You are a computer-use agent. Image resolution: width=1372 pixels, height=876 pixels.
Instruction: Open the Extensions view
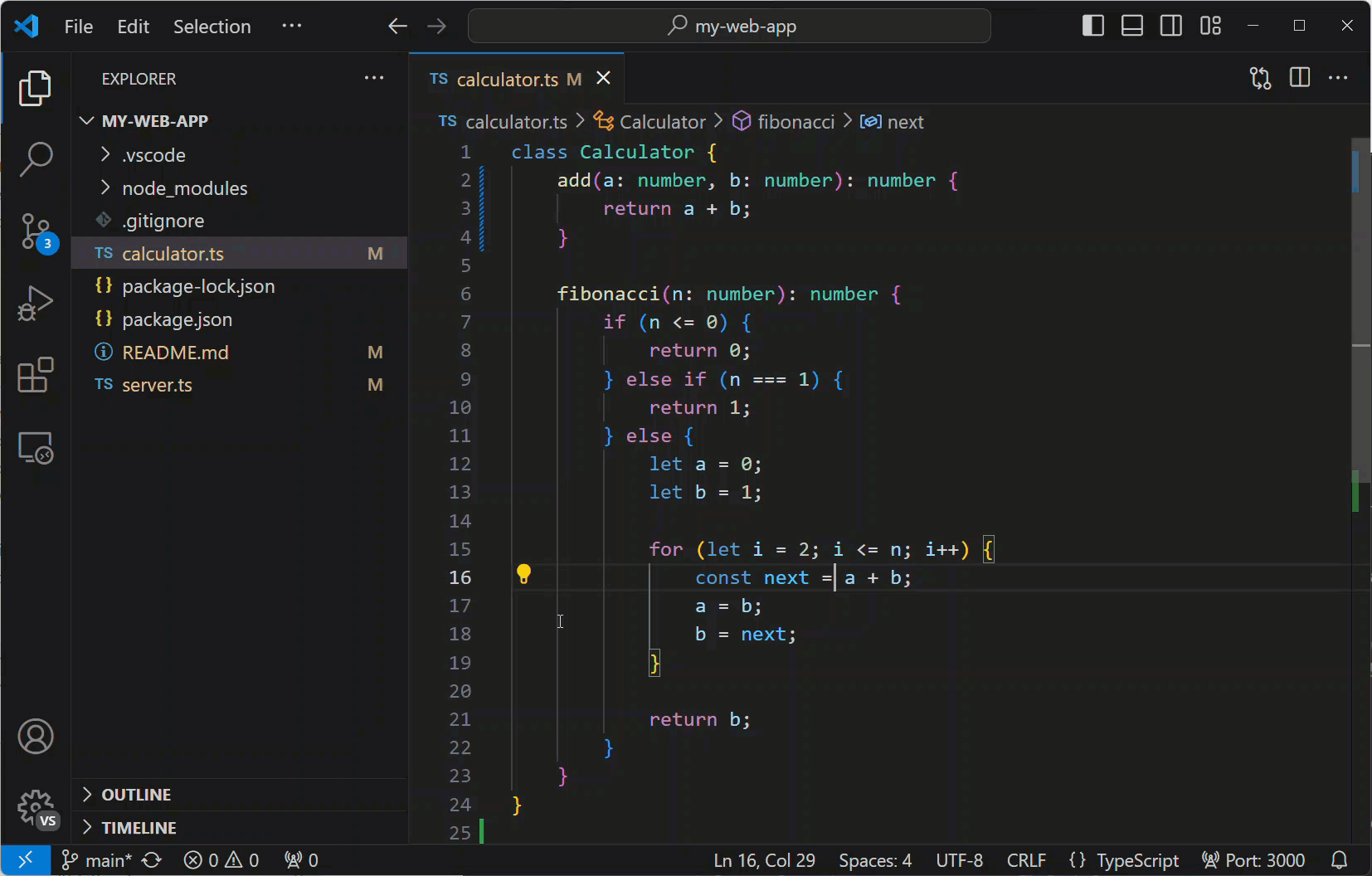(x=36, y=376)
